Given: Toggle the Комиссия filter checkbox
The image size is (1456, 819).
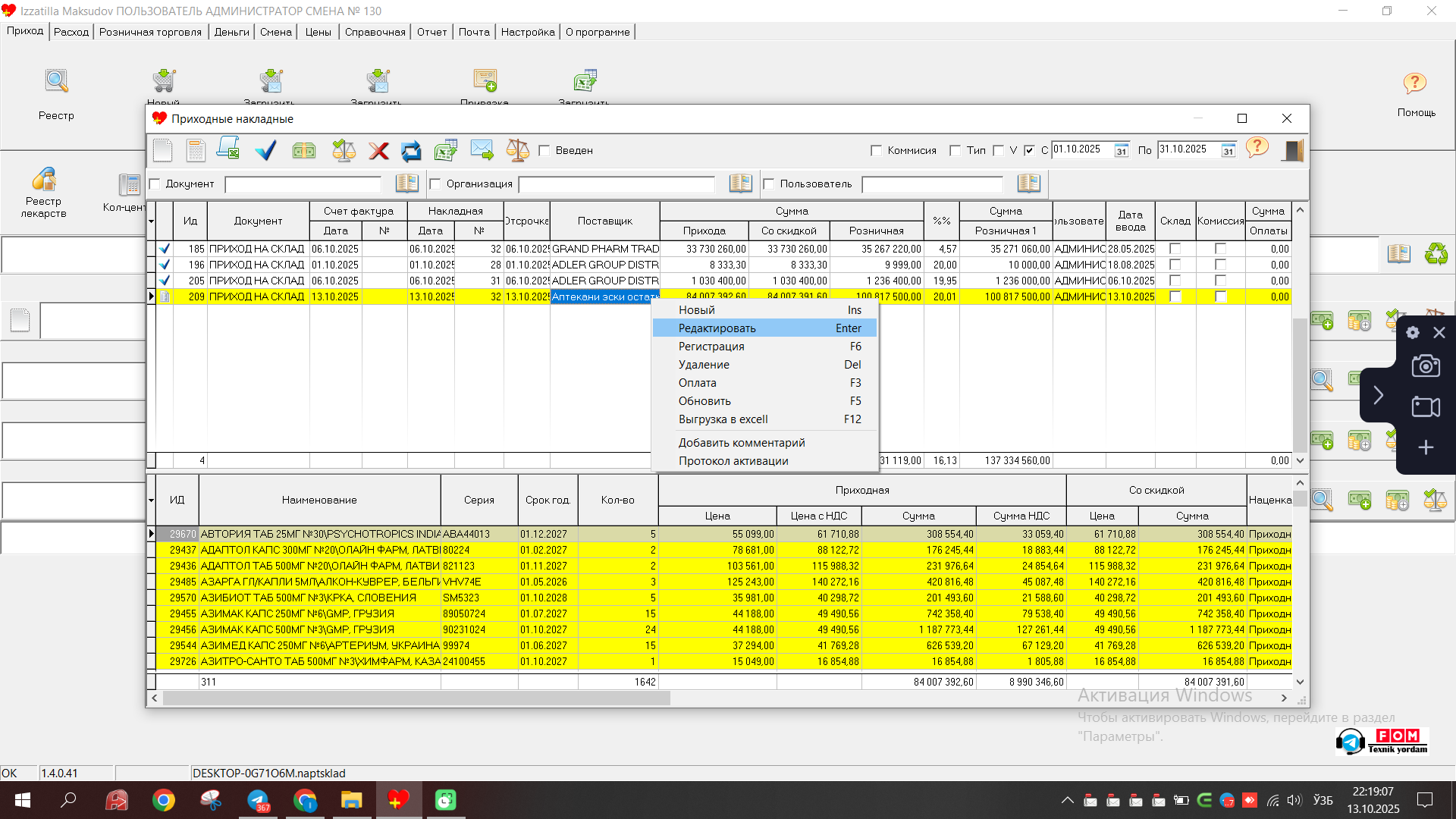Looking at the screenshot, I should 877,151.
